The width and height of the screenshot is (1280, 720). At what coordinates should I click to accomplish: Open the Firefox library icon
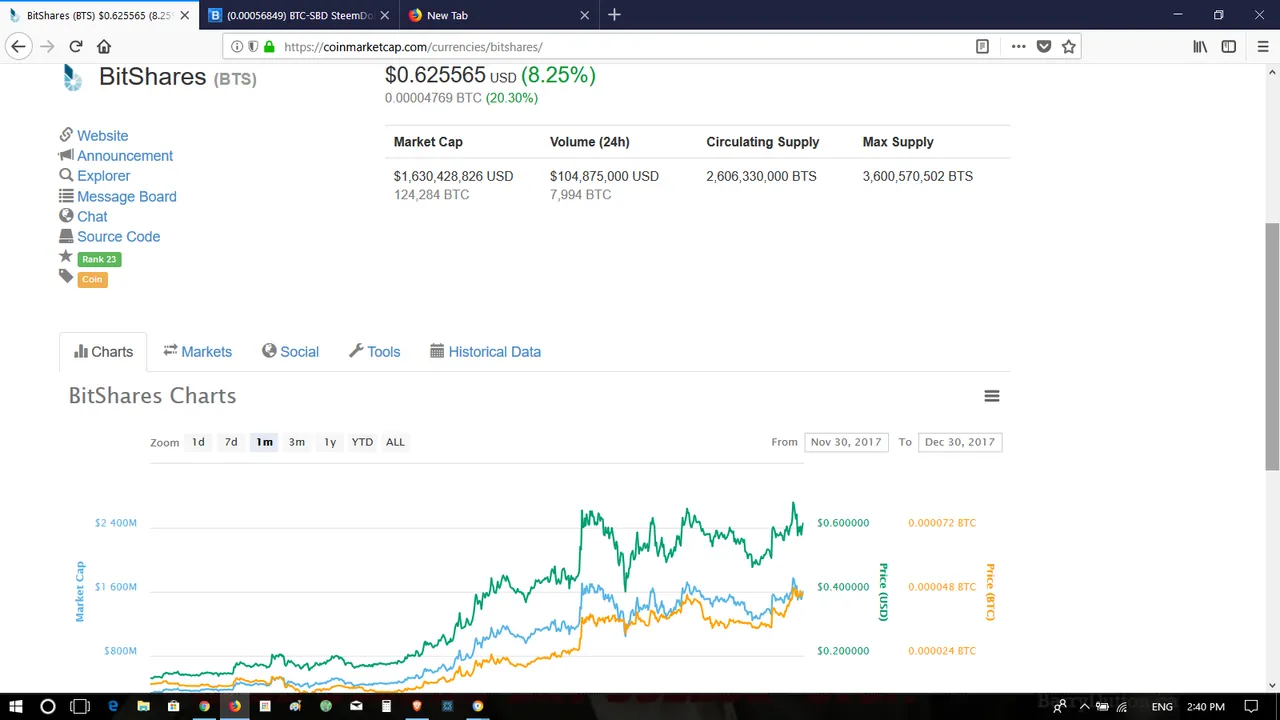(1200, 46)
